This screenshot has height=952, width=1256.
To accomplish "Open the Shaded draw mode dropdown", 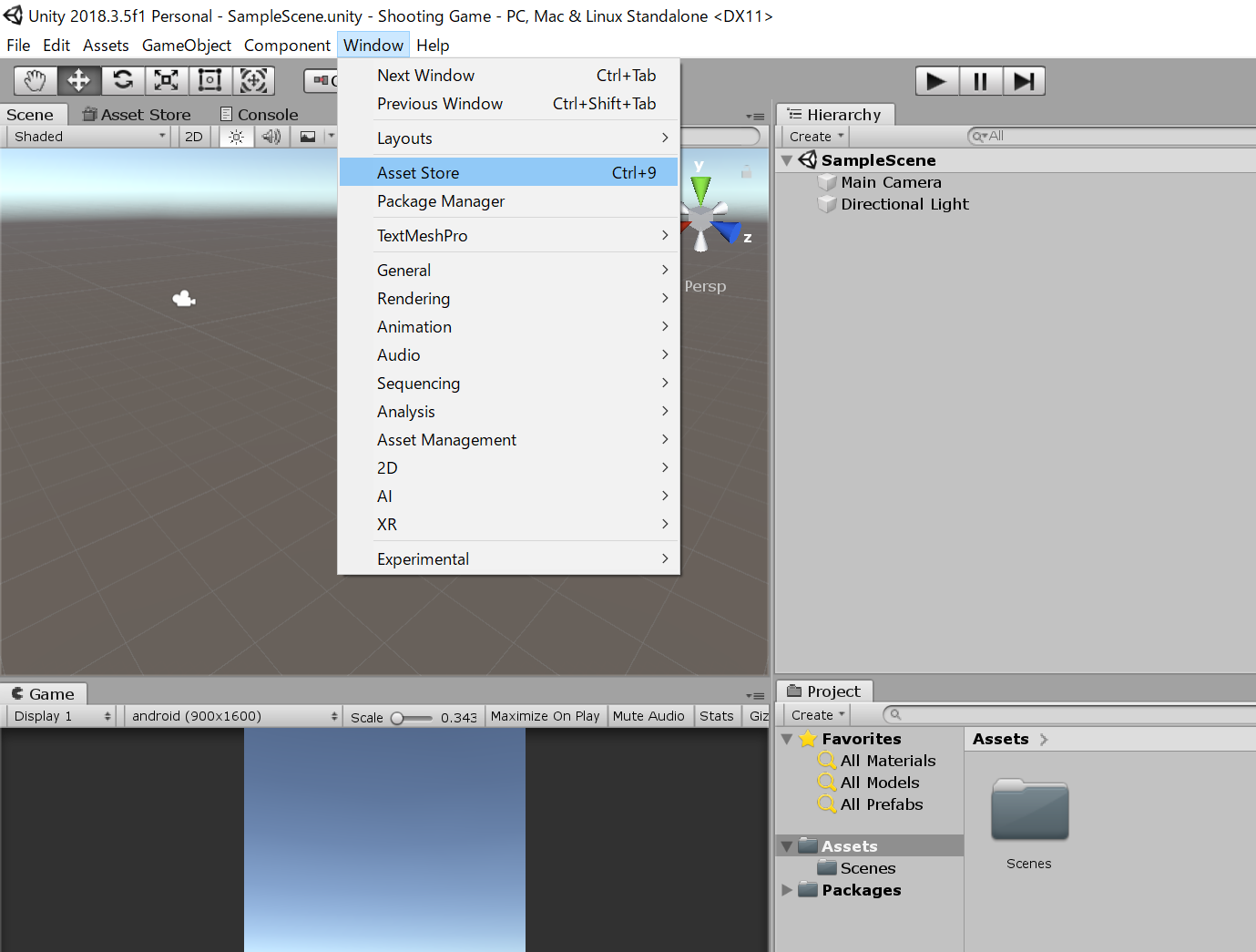I will pyautogui.click(x=88, y=137).
